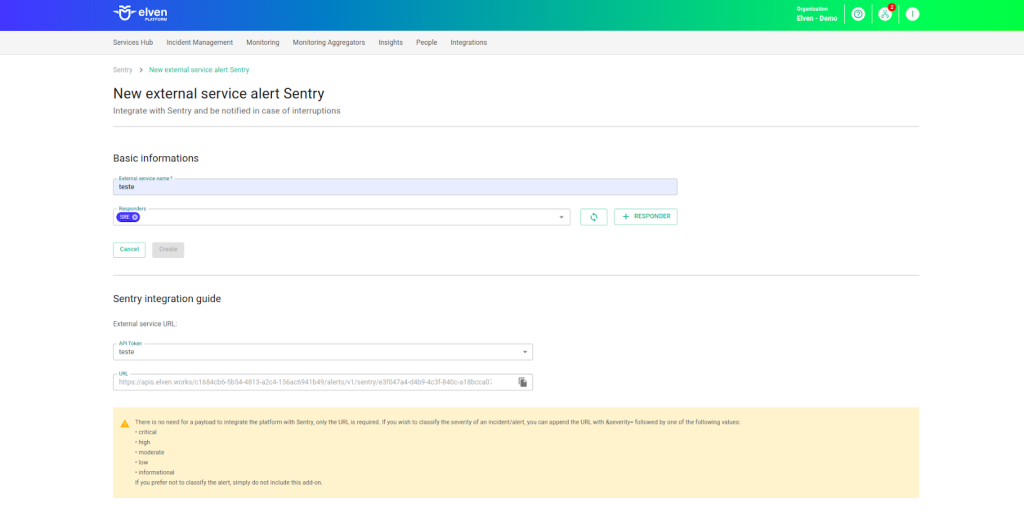
Task: Click the add Responder button
Action: 645,217
